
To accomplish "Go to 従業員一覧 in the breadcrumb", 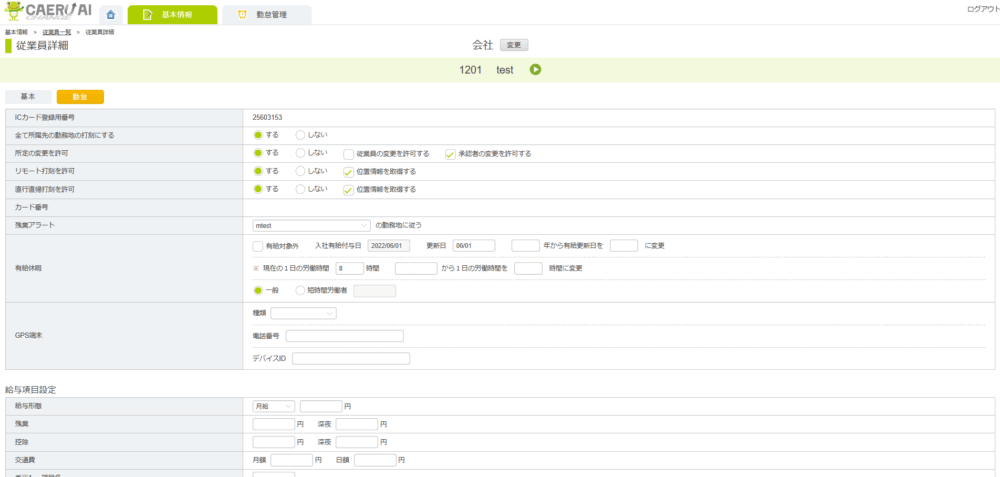I will point(56,33).
